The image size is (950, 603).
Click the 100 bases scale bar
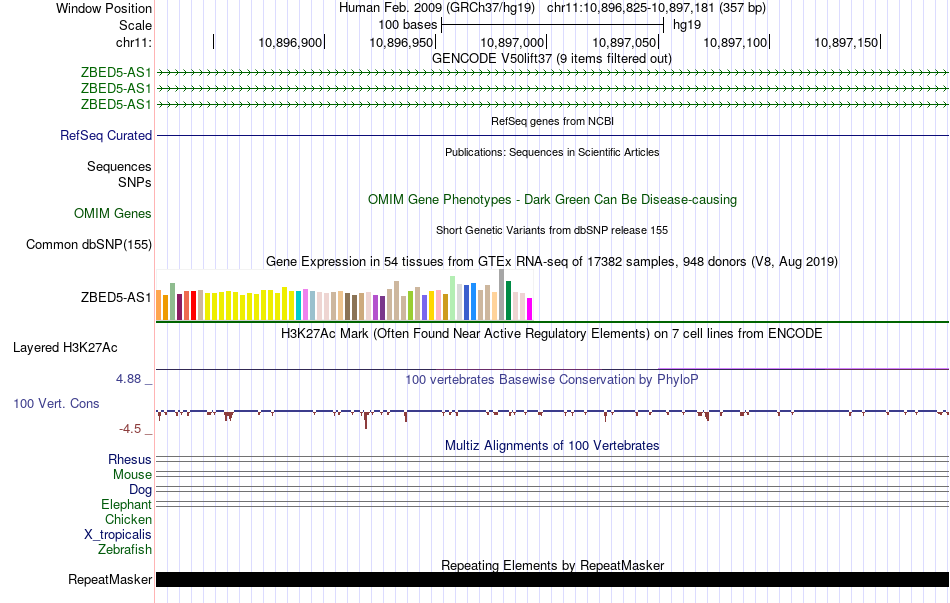pos(553,25)
